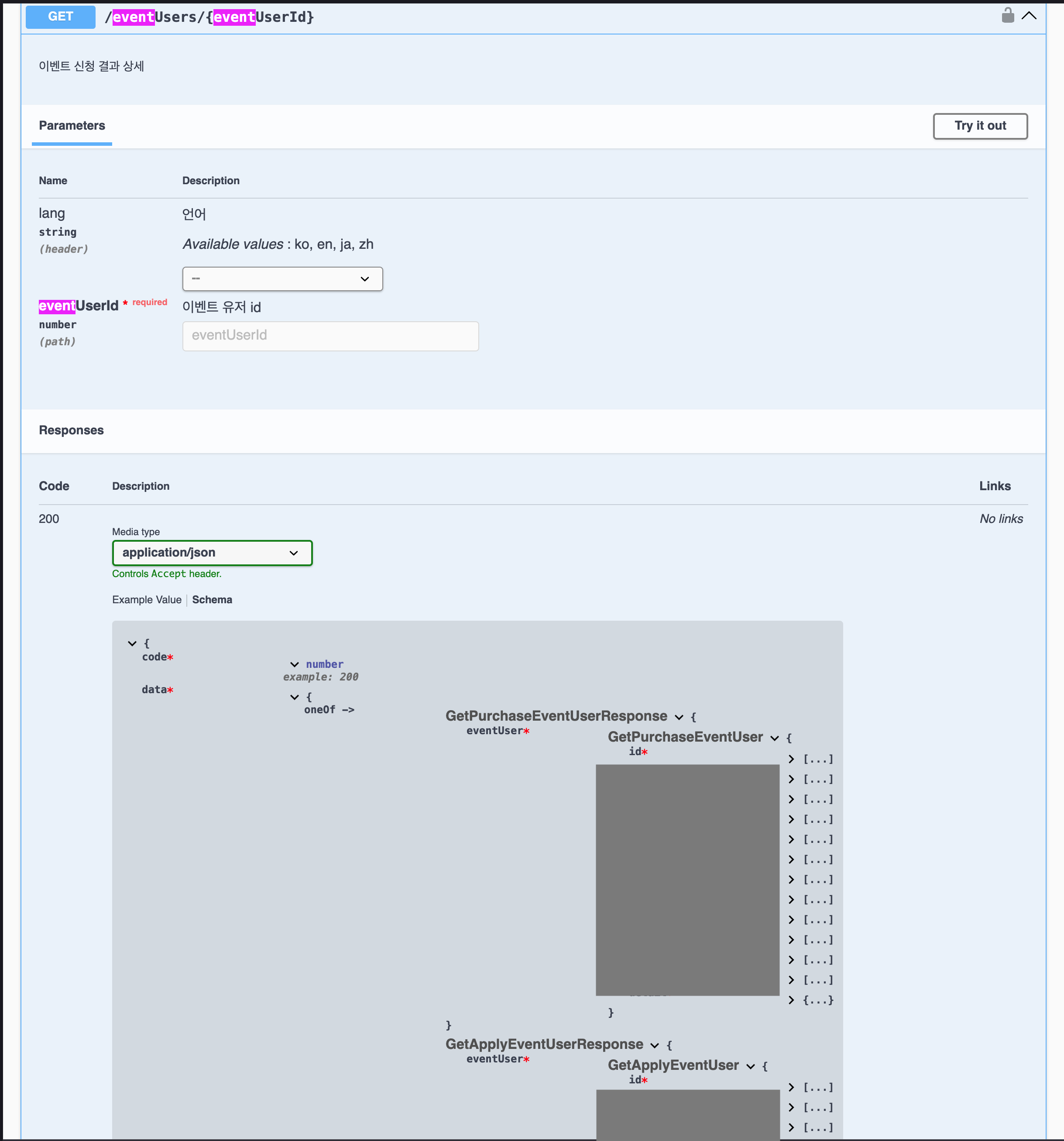The height and width of the screenshot is (1141, 1064).
Task: Click the GET method badge
Action: pos(61,17)
